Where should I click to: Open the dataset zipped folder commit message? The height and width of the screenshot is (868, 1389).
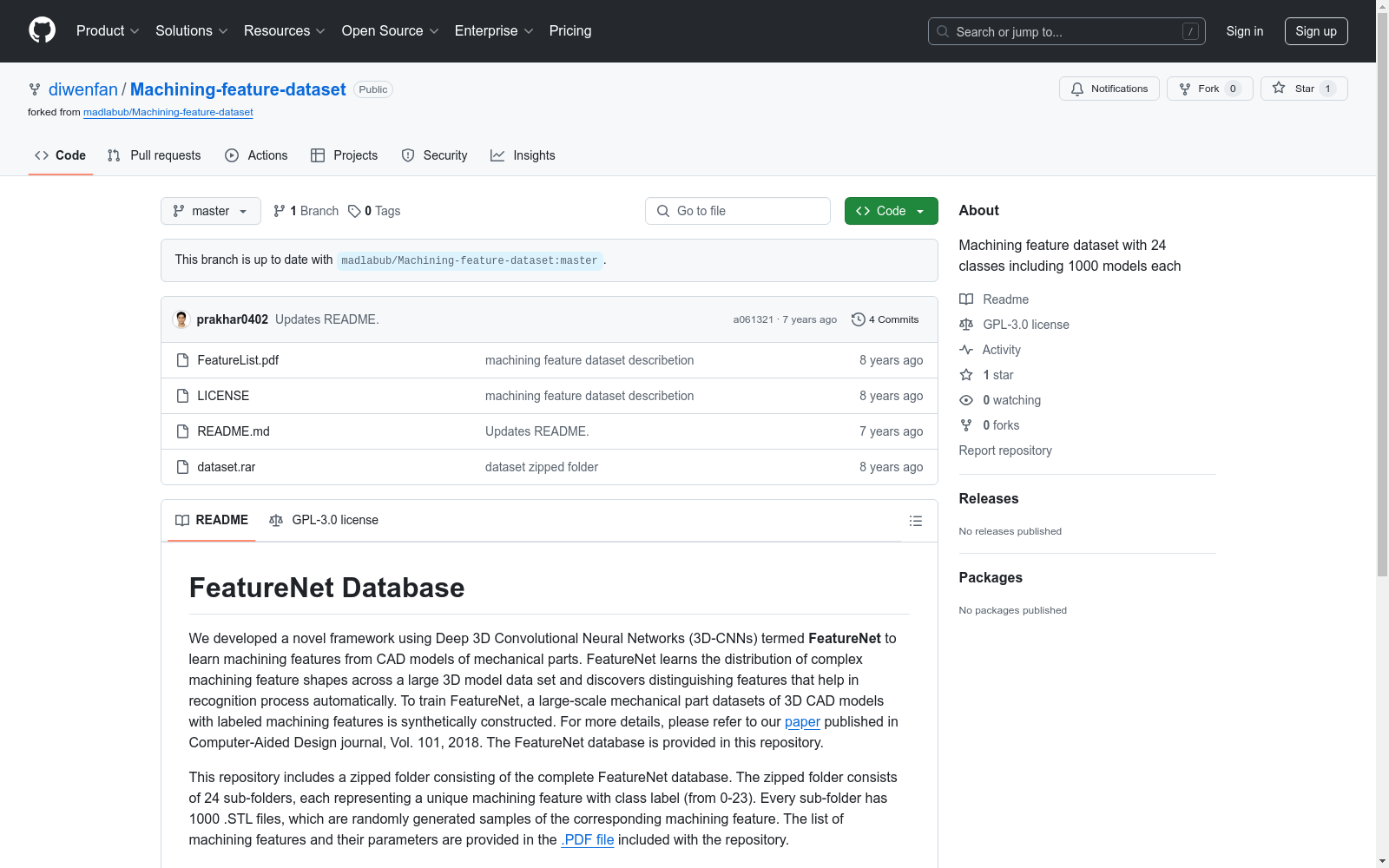(542, 467)
